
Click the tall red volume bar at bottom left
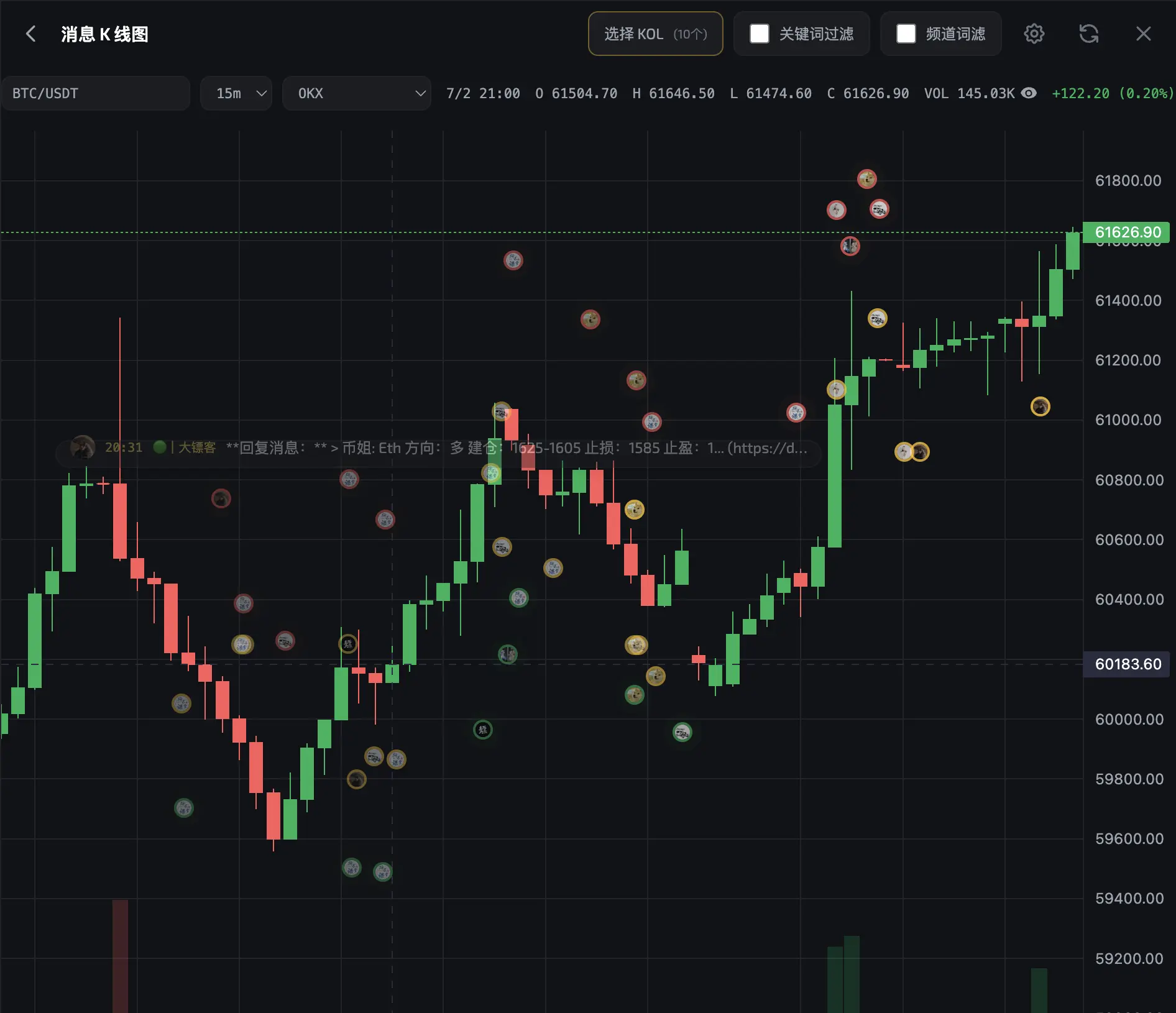(120, 956)
